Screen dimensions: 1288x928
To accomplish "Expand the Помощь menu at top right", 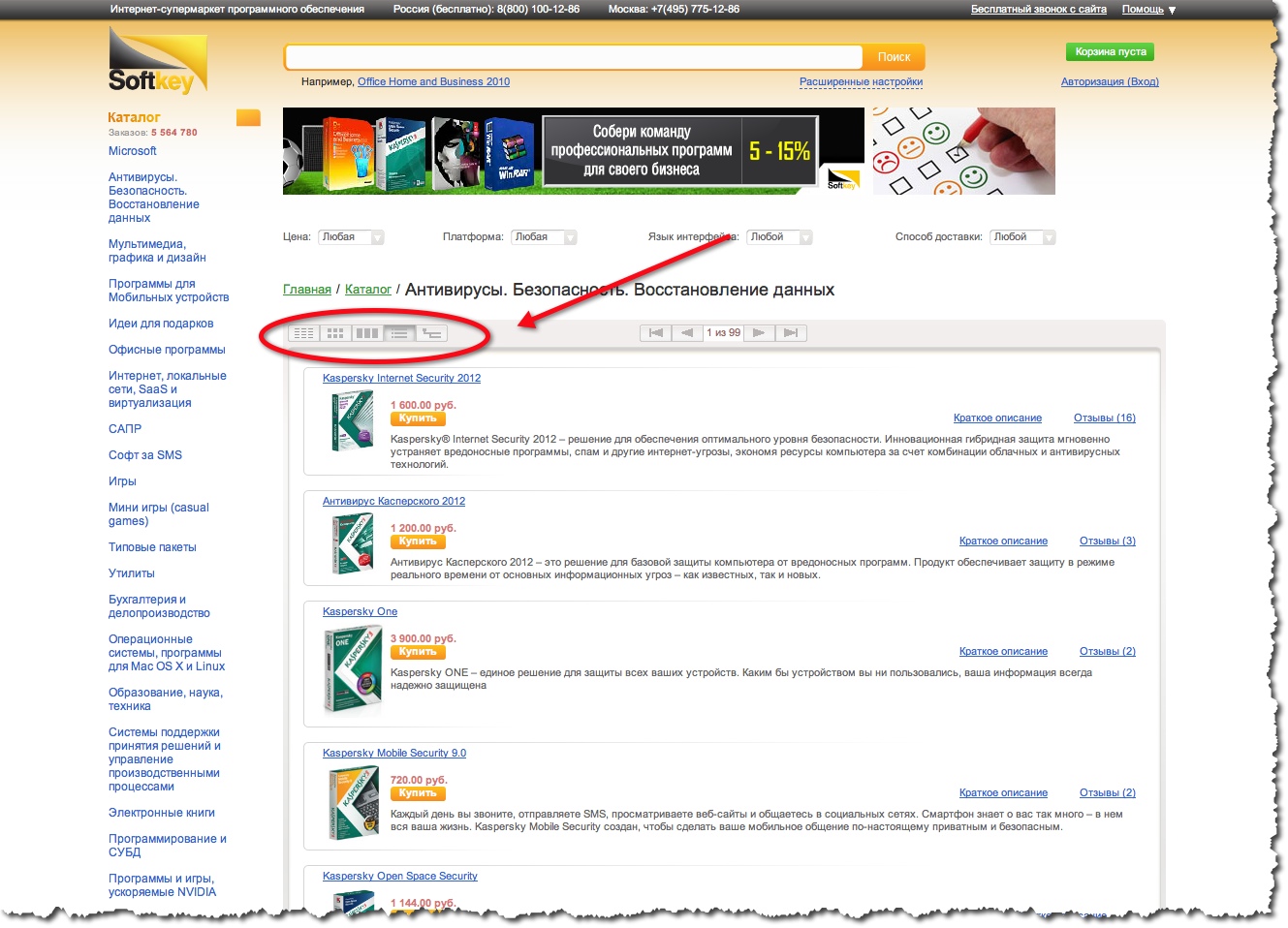I will coord(1148,10).
